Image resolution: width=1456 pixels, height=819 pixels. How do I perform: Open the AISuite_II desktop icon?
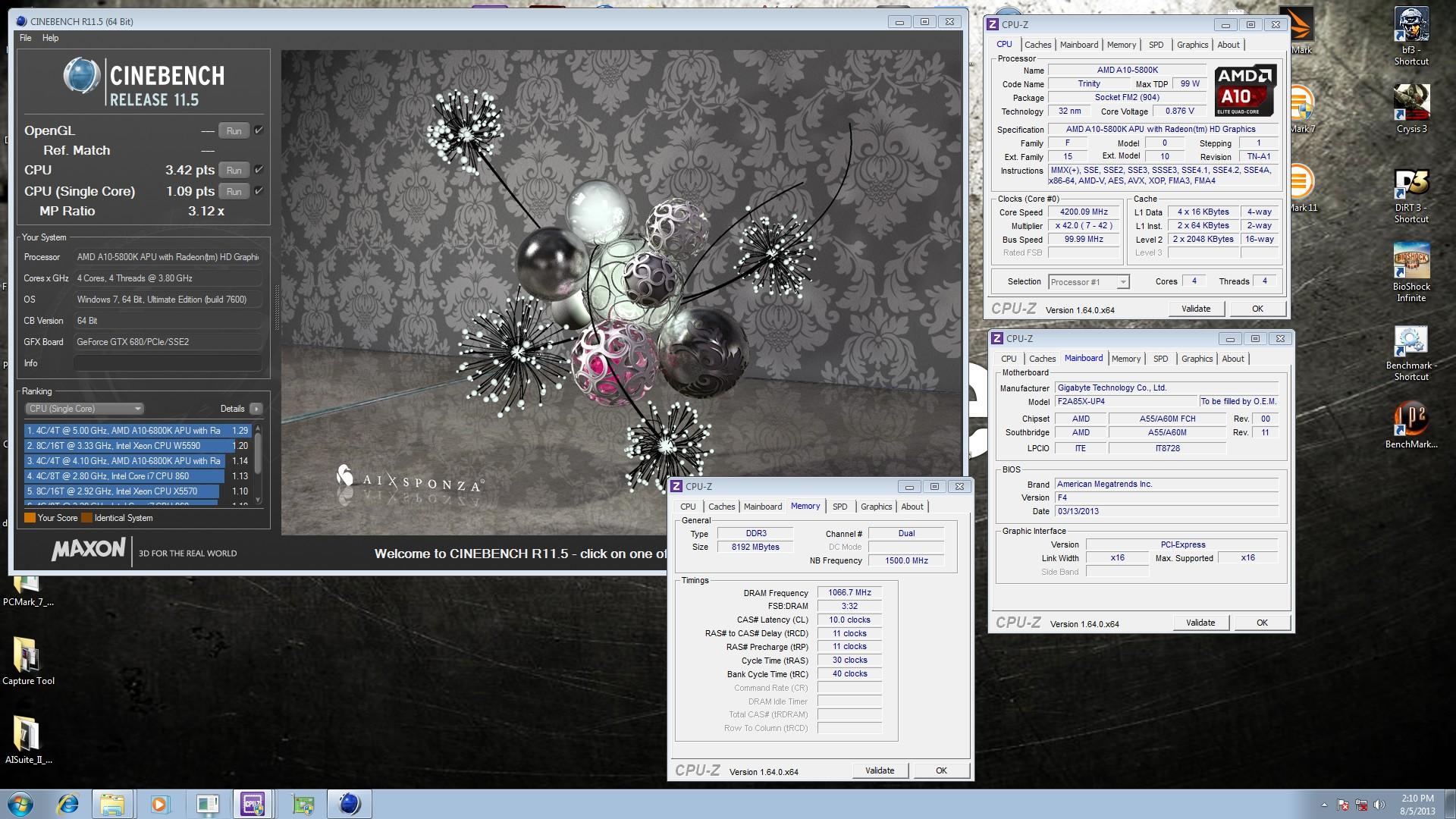coord(28,740)
